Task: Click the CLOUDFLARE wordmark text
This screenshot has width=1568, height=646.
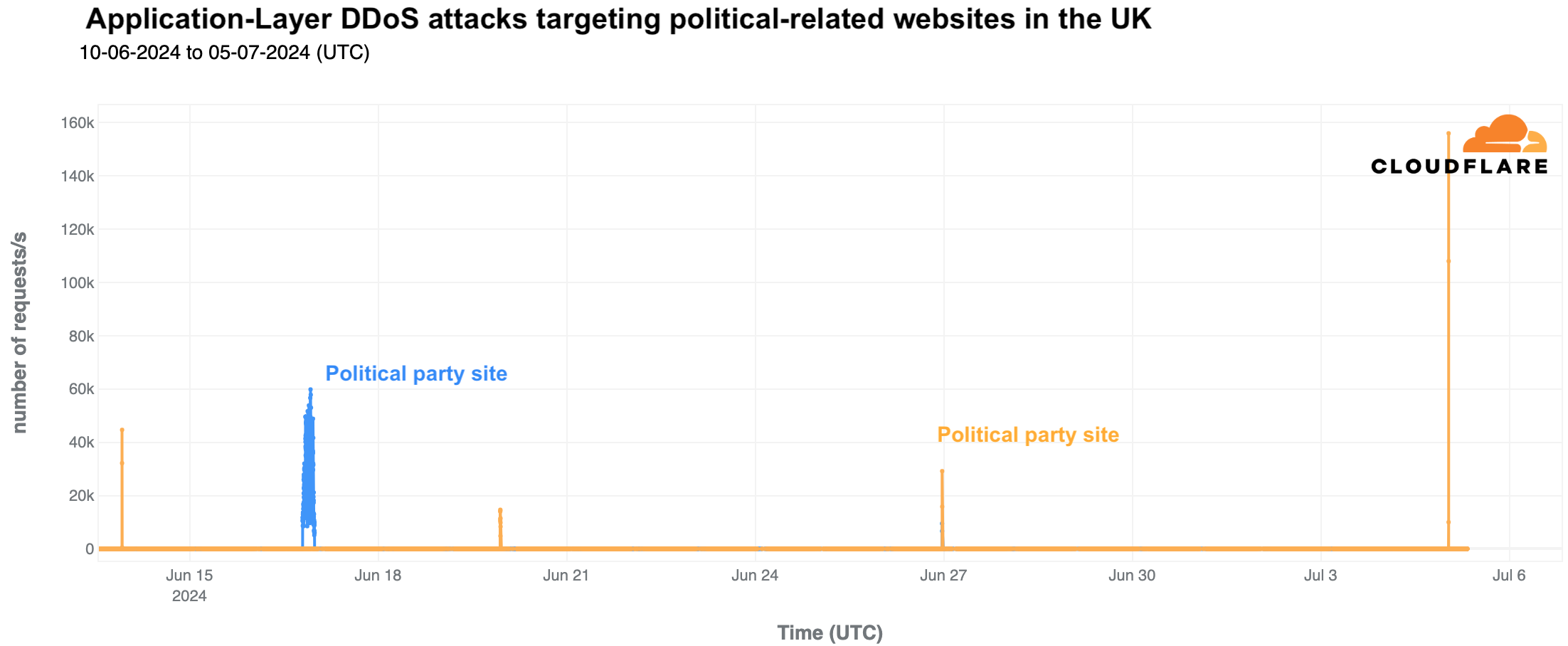Action: click(1458, 166)
